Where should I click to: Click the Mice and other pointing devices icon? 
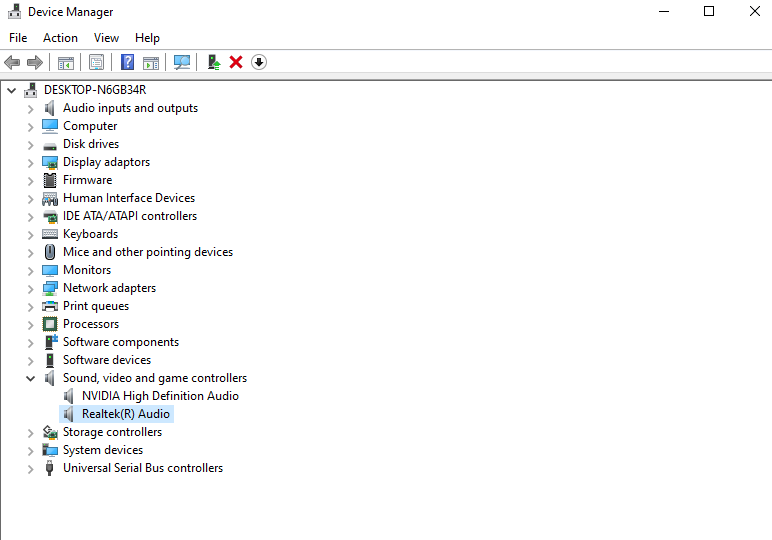pyautogui.click(x=50, y=252)
